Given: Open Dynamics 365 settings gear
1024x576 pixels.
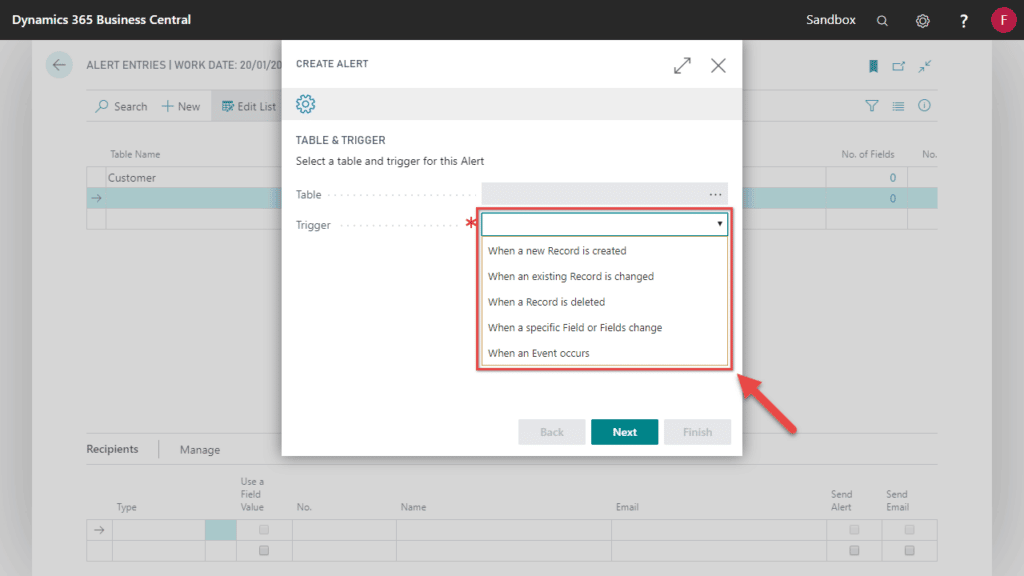Looking at the screenshot, I should (922, 20).
